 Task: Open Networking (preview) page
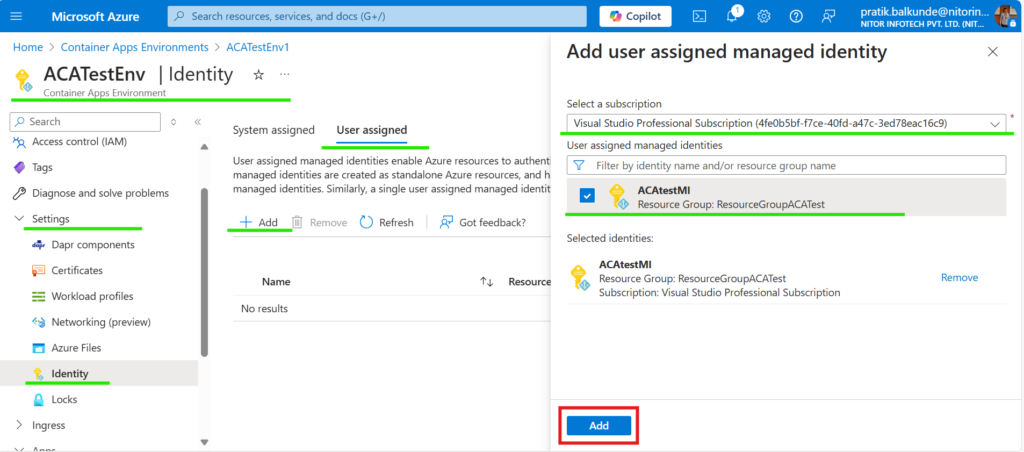point(99,322)
